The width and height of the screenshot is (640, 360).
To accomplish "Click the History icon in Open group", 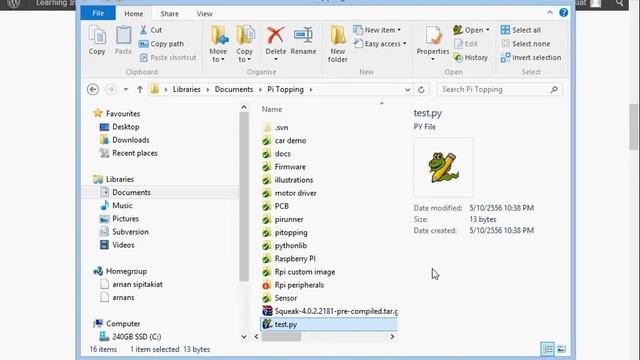I will (458, 58).
